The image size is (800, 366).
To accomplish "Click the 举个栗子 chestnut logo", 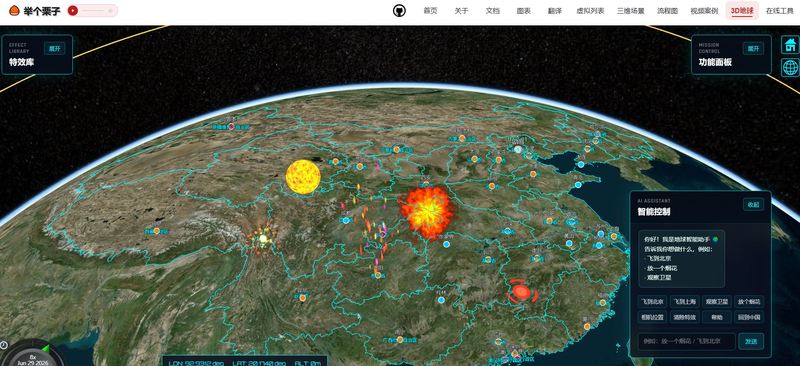I will 35,11.
